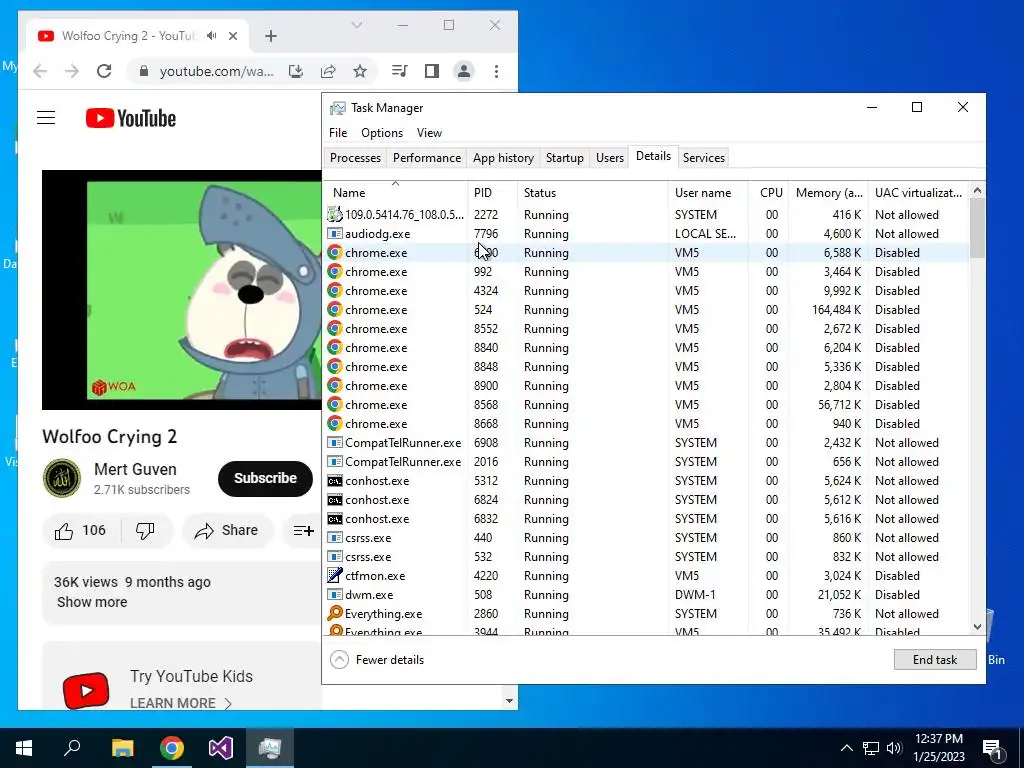Go to YouTube home via logo
The height and width of the screenshot is (768, 1024).
point(131,118)
